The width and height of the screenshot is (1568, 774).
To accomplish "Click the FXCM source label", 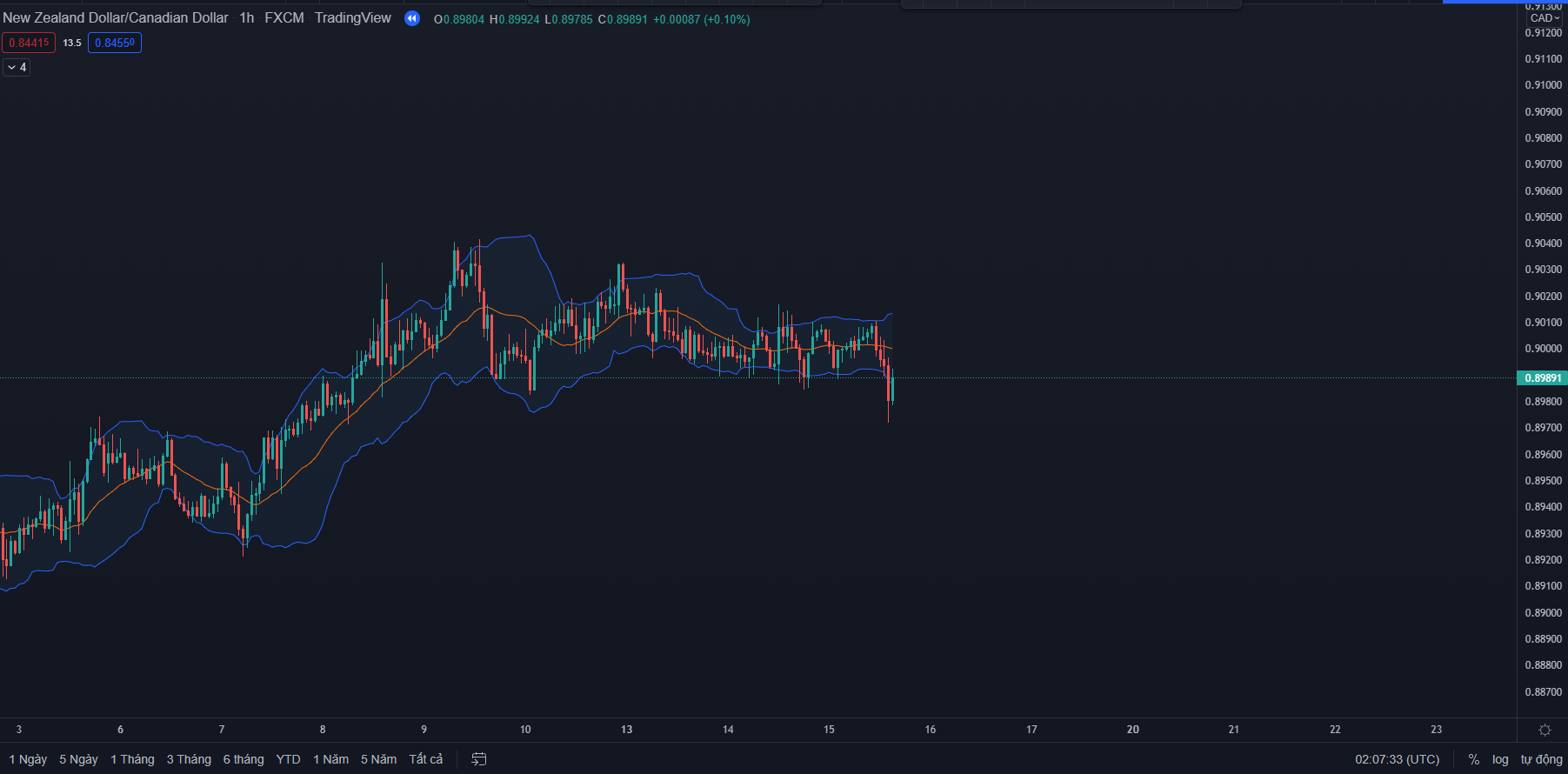I will click(x=284, y=18).
